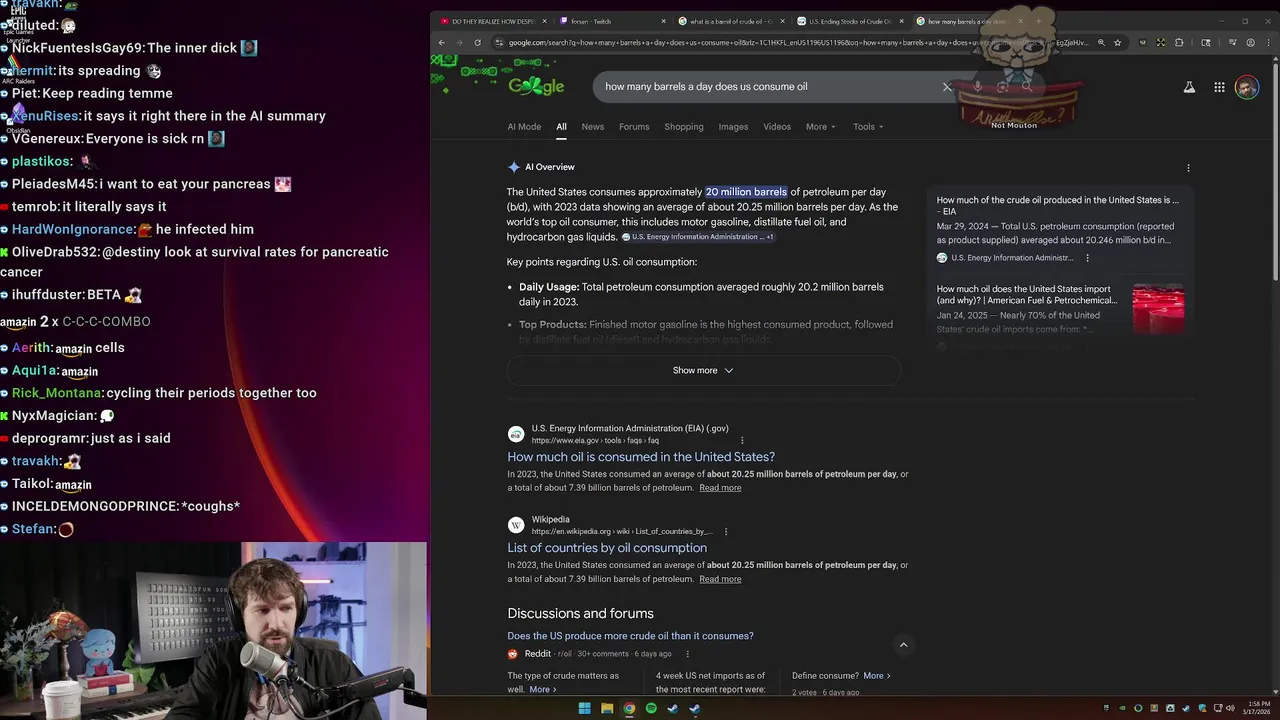Open three-dot menu for Reddit discussion
1280x720 pixels.
[687, 654]
